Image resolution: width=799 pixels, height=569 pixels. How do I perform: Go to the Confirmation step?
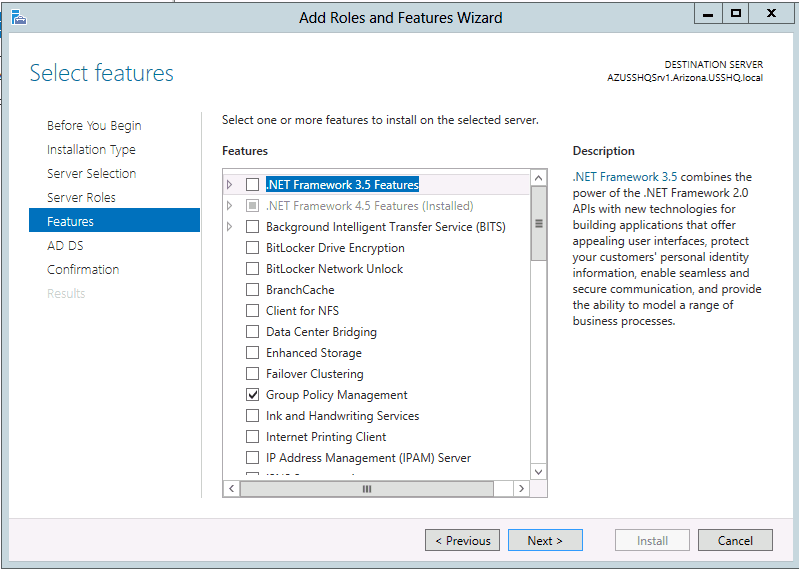point(83,269)
